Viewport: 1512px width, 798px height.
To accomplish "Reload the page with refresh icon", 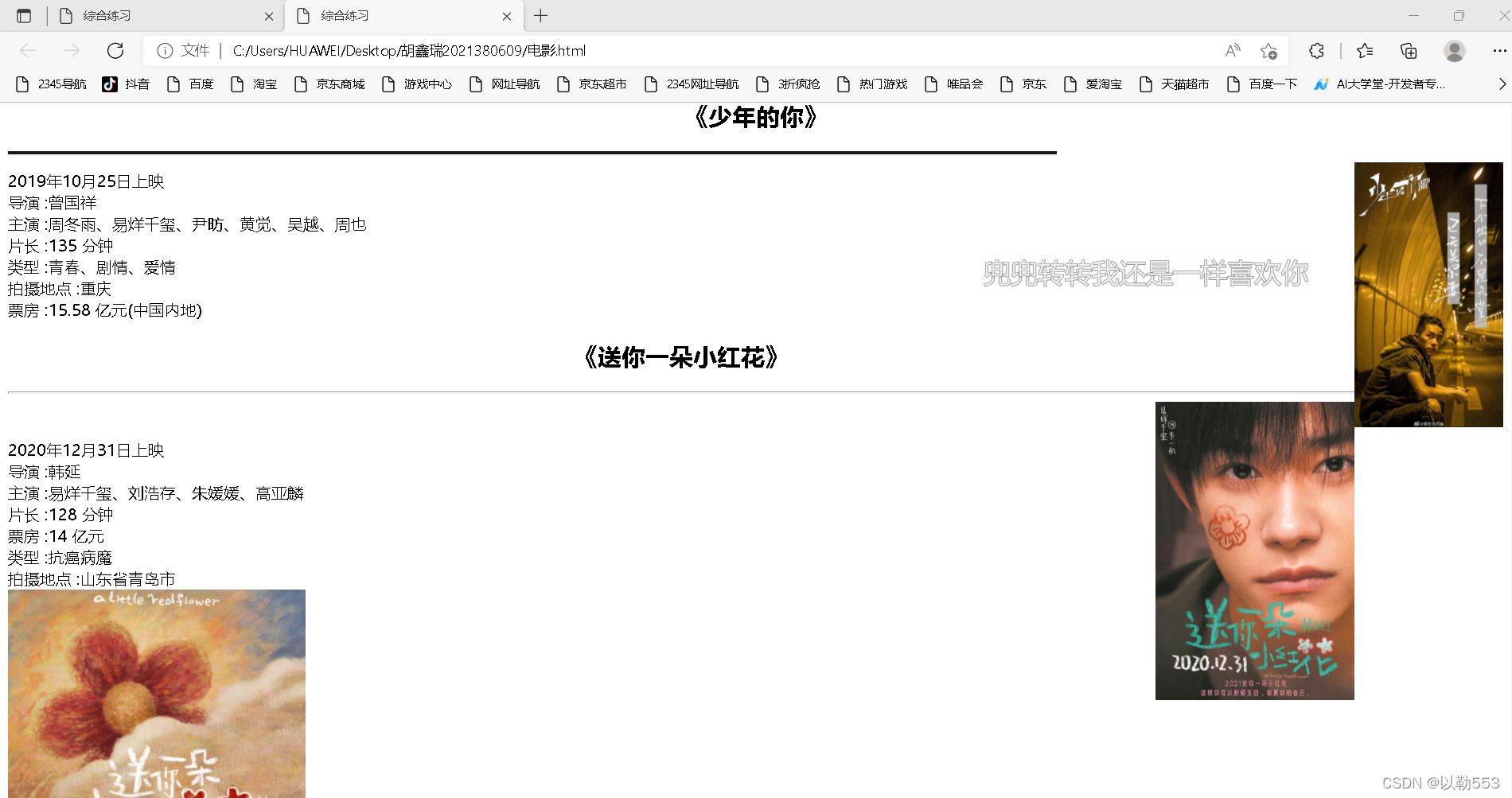I will tap(115, 51).
